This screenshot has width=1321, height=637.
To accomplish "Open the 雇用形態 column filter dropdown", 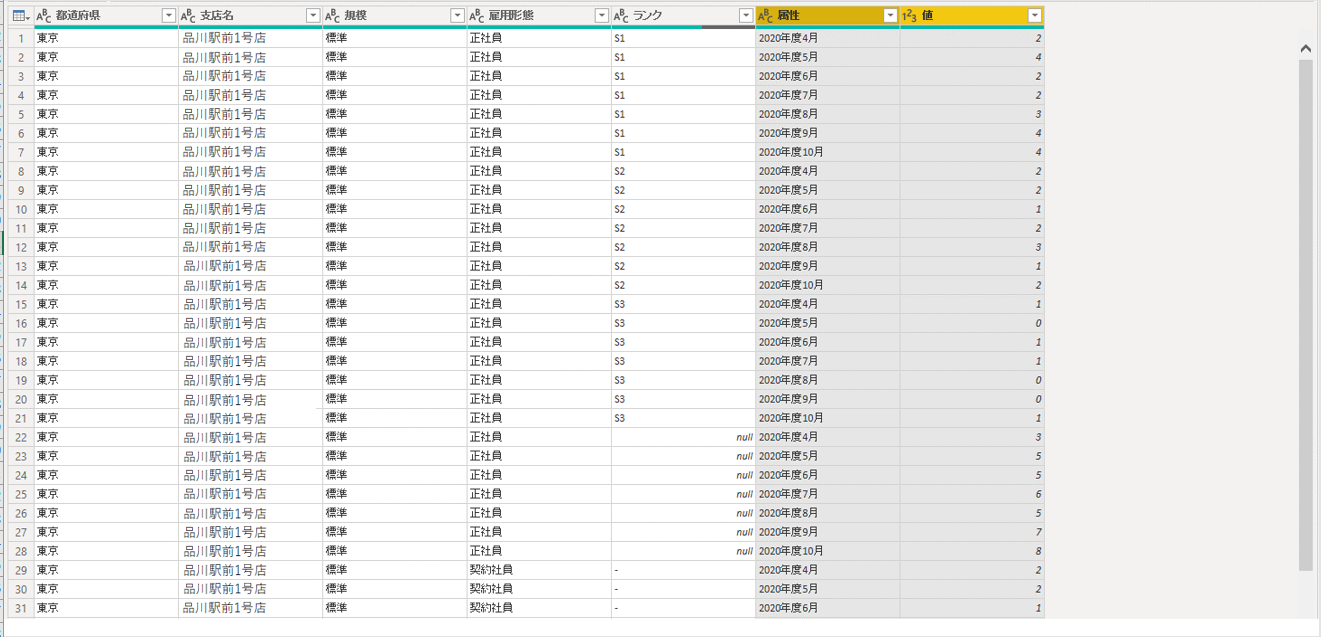I will 601,16.
